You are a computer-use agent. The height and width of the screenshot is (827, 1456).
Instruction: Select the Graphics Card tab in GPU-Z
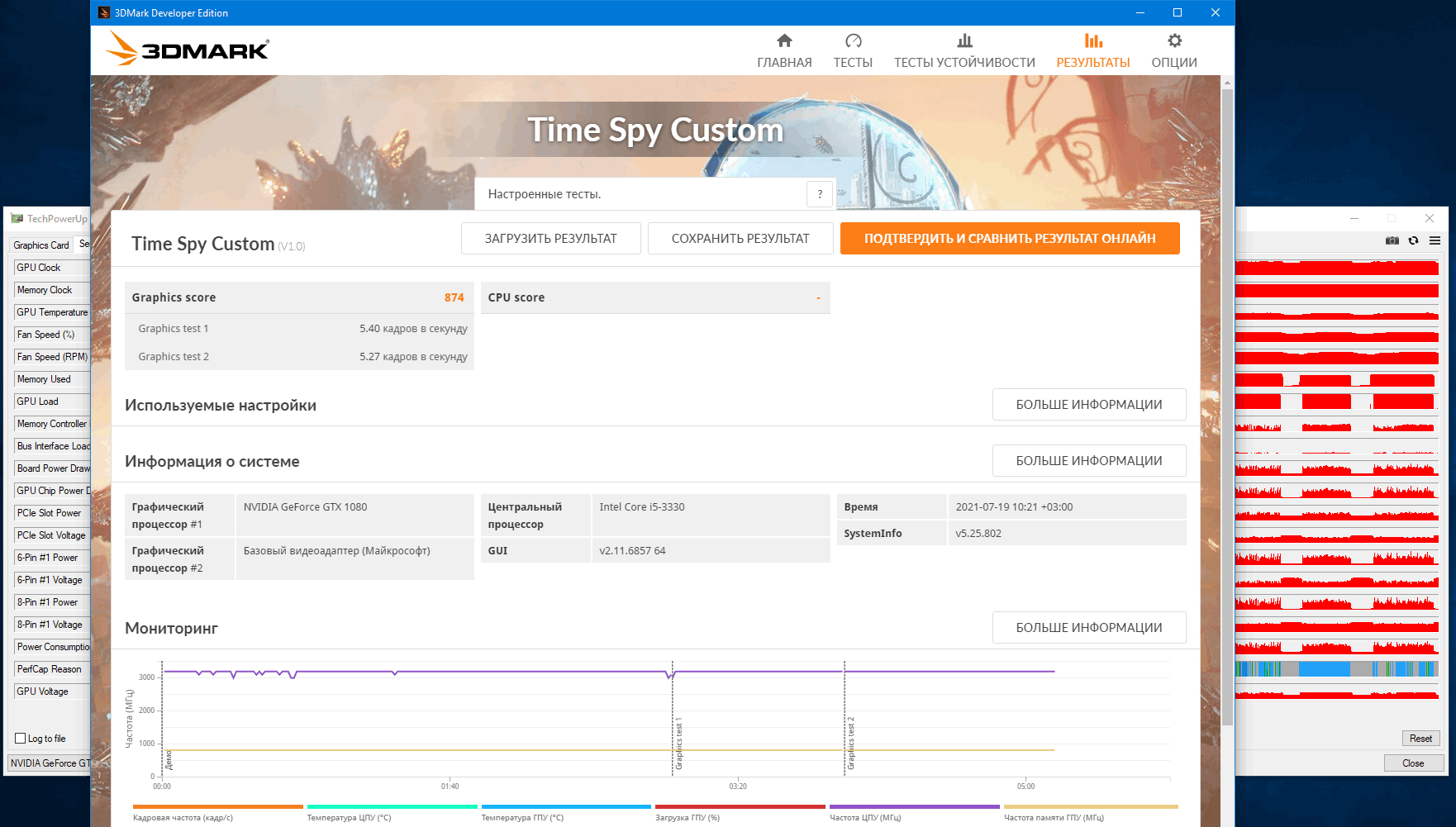pyautogui.click(x=41, y=245)
